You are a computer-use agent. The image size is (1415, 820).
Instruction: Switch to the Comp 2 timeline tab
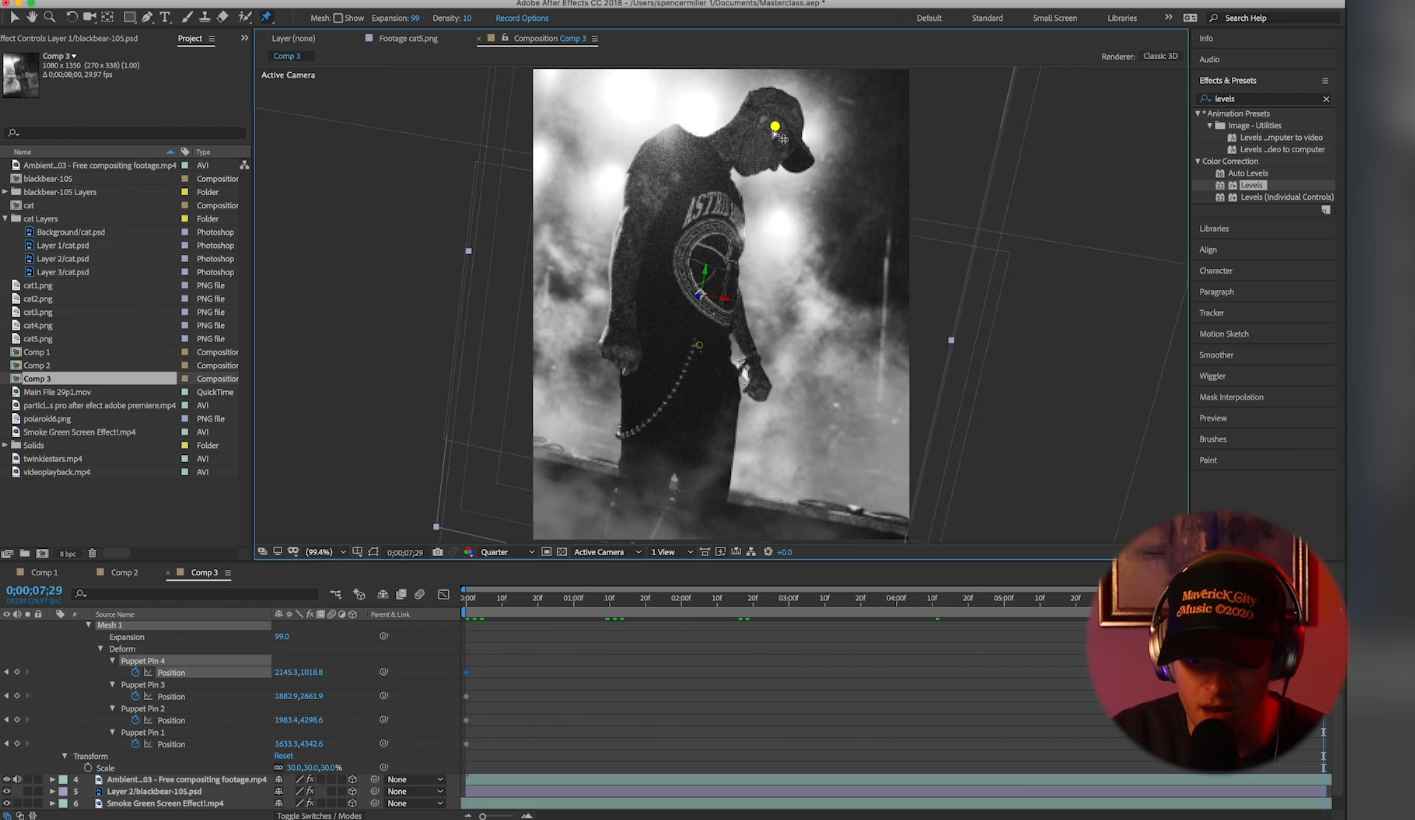(x=124, y=573)
